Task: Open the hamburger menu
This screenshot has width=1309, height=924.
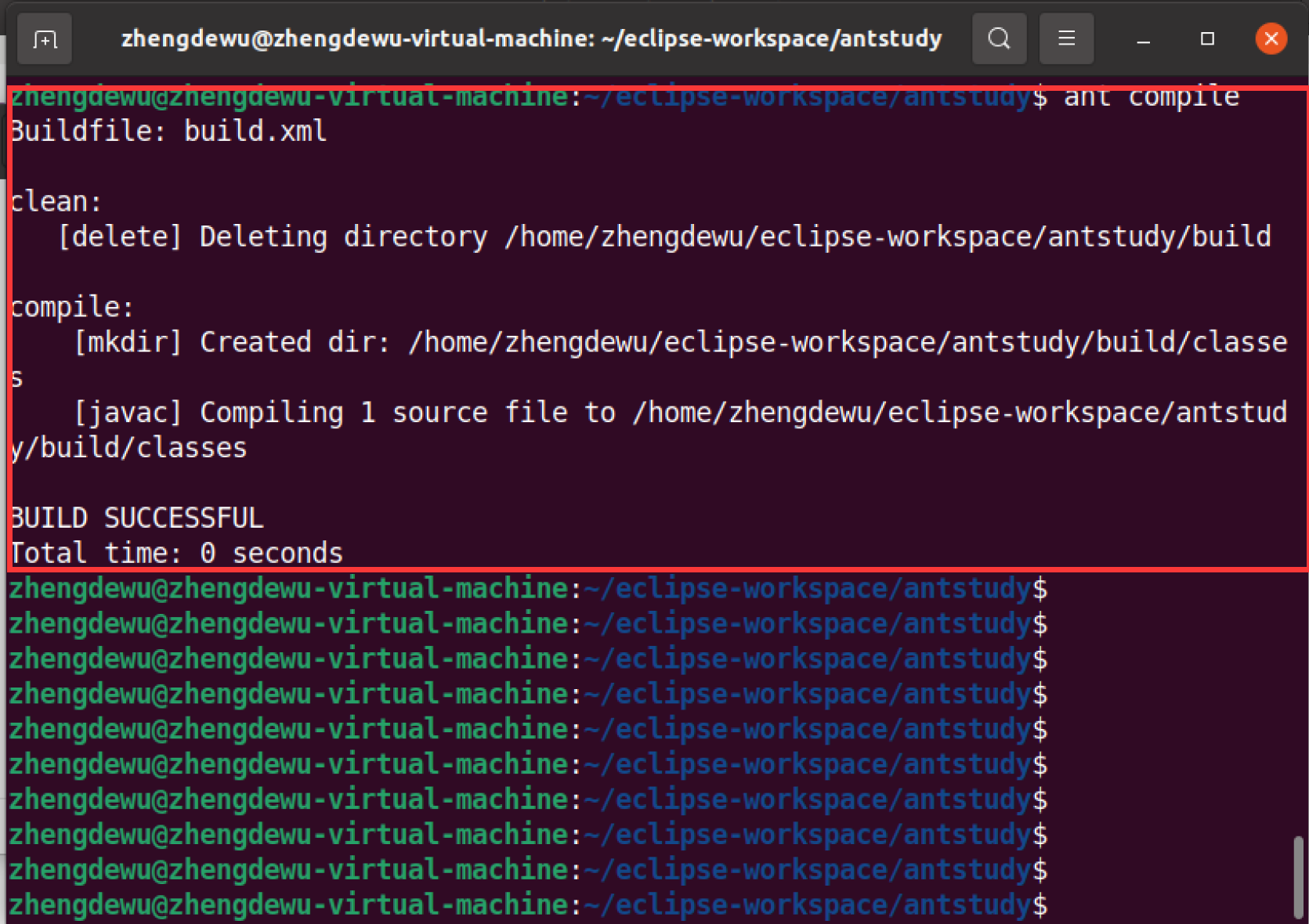Action: click(x=1066, y=38)
